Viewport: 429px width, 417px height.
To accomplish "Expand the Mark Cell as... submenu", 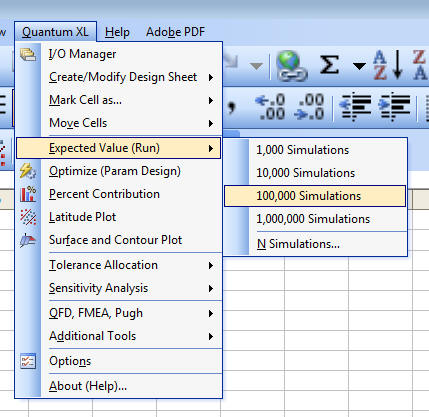I will pos(119,100).
